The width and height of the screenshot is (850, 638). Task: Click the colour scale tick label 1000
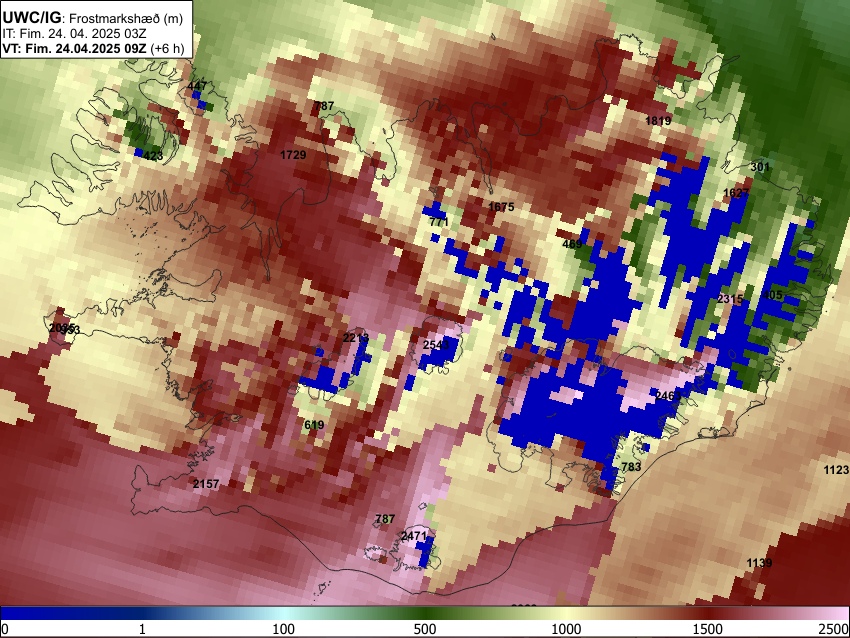pos(566,629)
